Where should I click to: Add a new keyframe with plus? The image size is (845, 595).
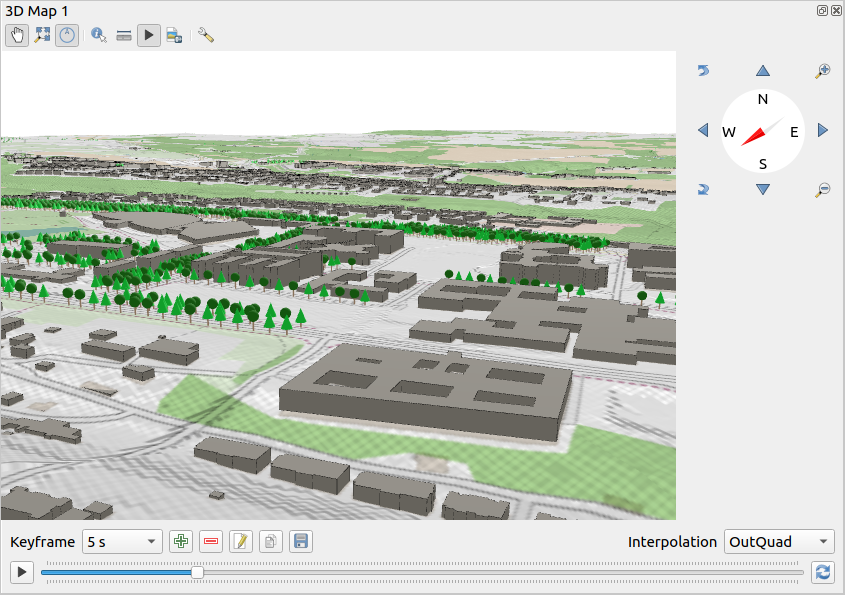tap(181, 542)
